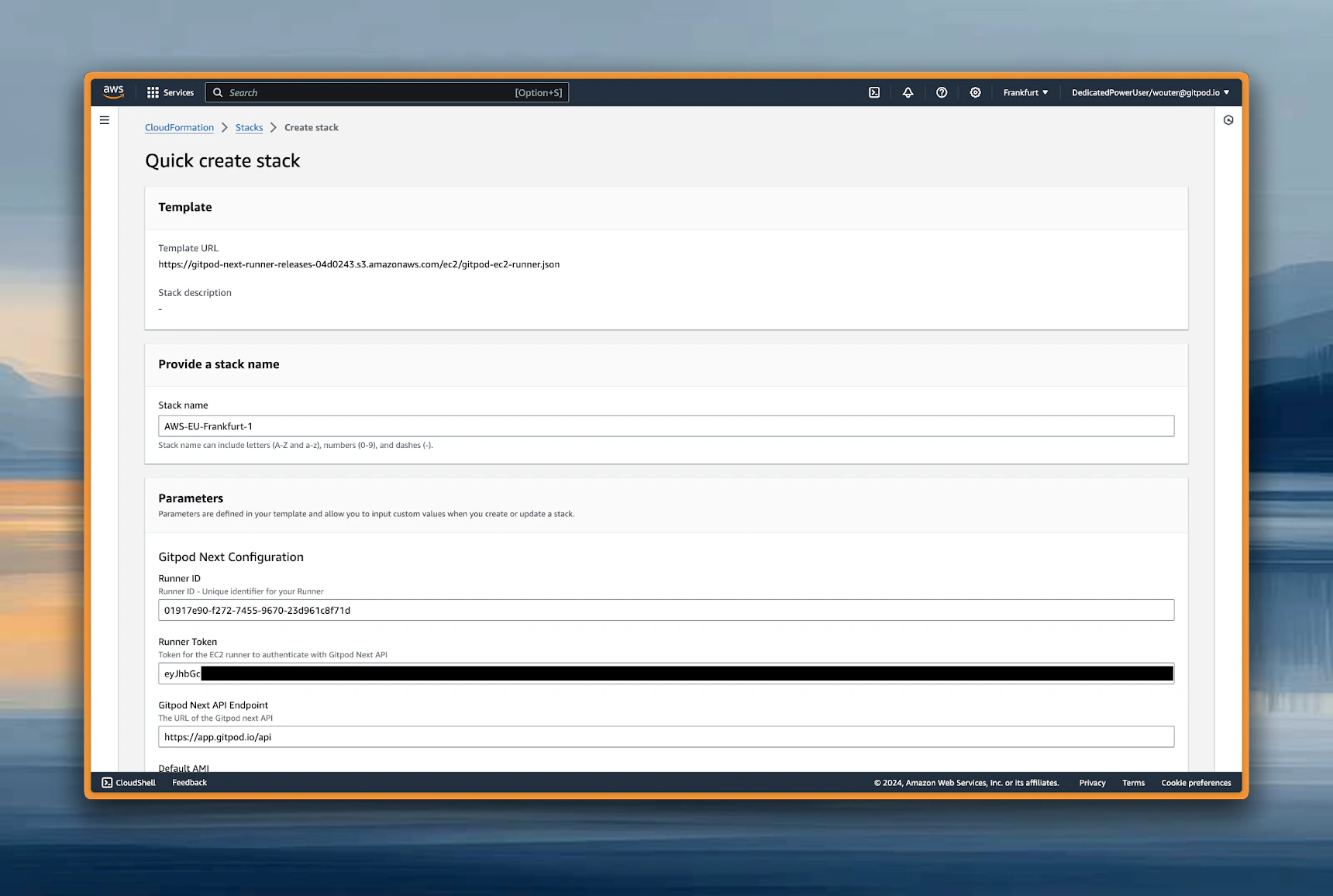Open the info panel icon on right

pyautogui.click(x=1228, y=120)
